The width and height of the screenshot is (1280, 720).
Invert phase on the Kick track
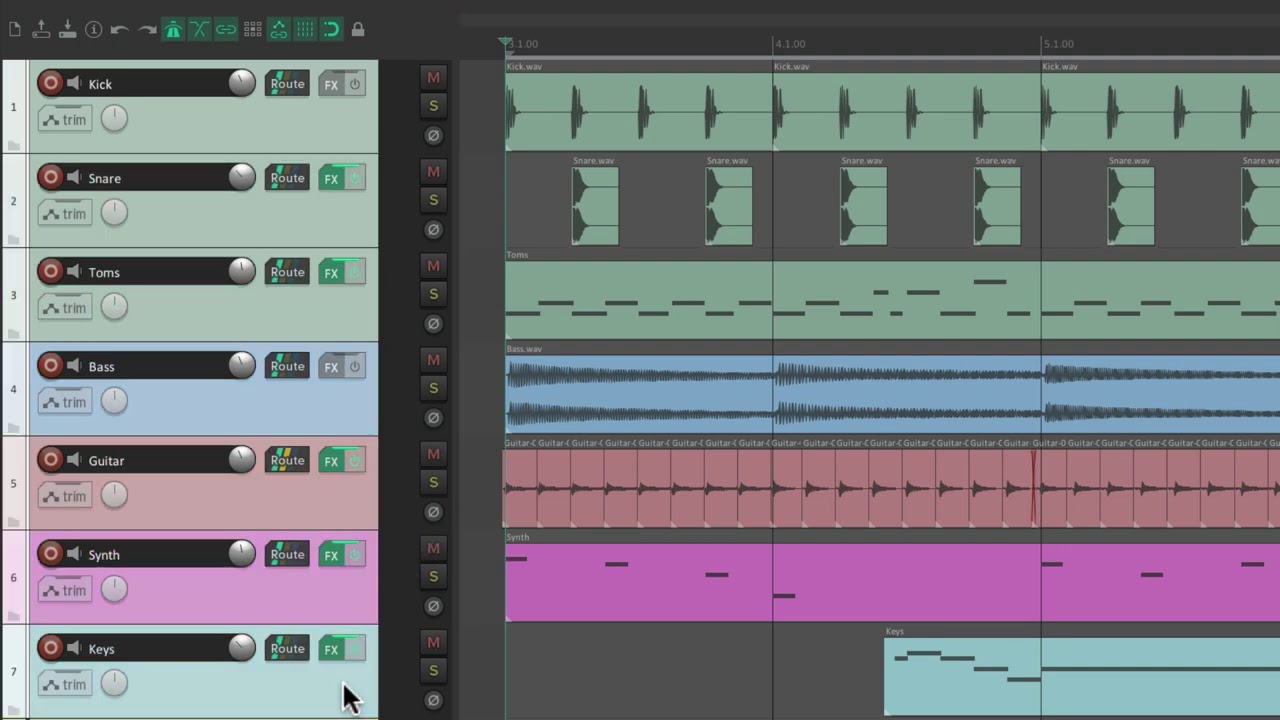(x=433, y=135)
